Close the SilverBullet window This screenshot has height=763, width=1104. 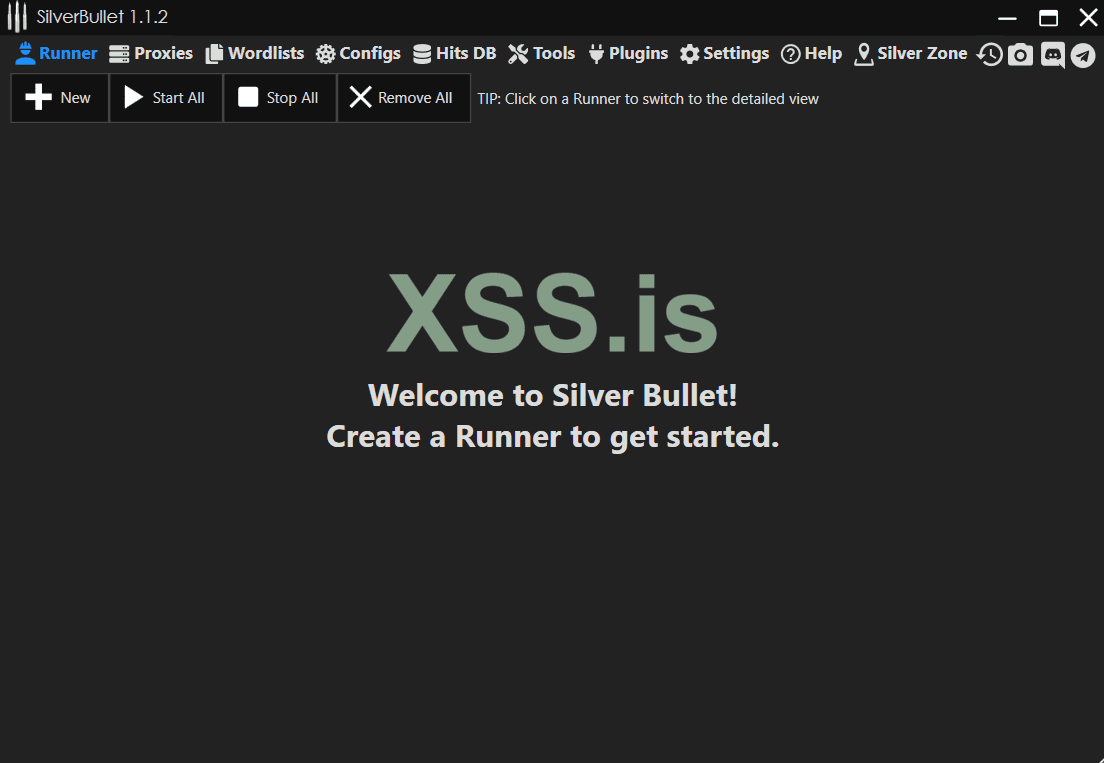[x=1088, y=18]
